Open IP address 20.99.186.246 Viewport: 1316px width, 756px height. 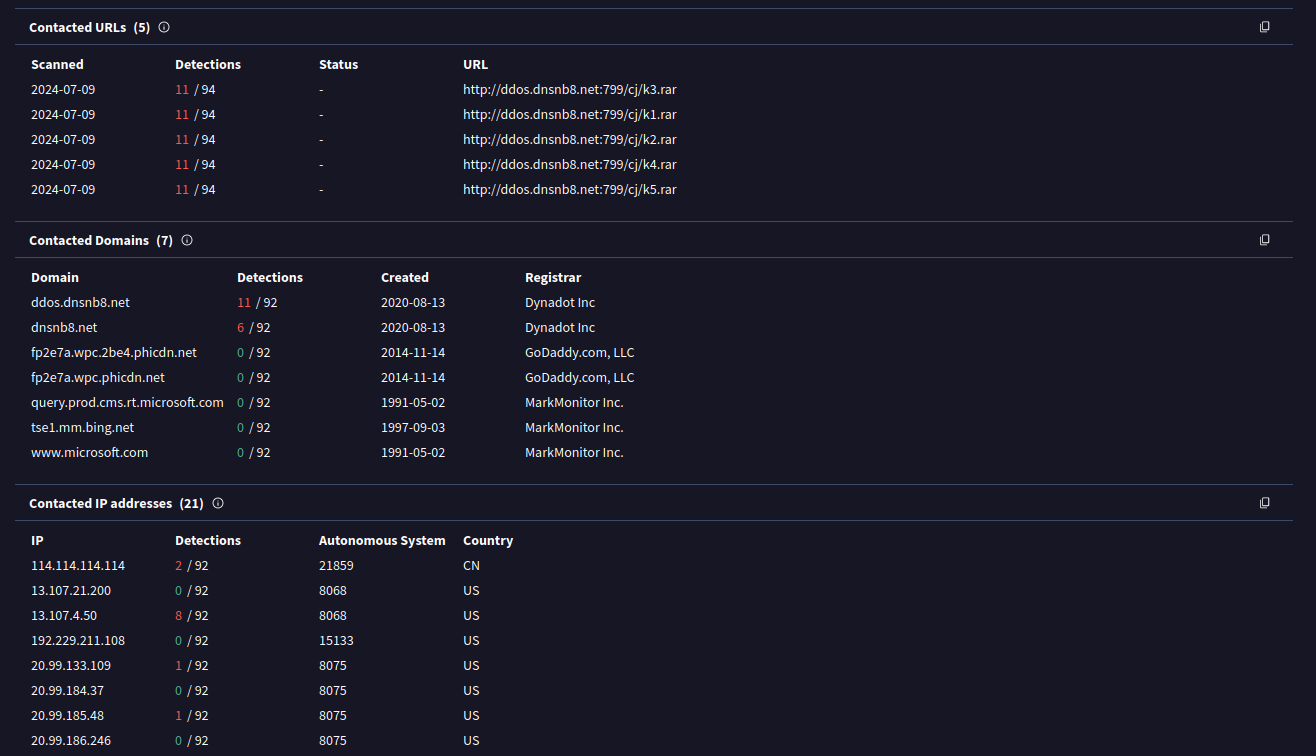coord(71,741)
